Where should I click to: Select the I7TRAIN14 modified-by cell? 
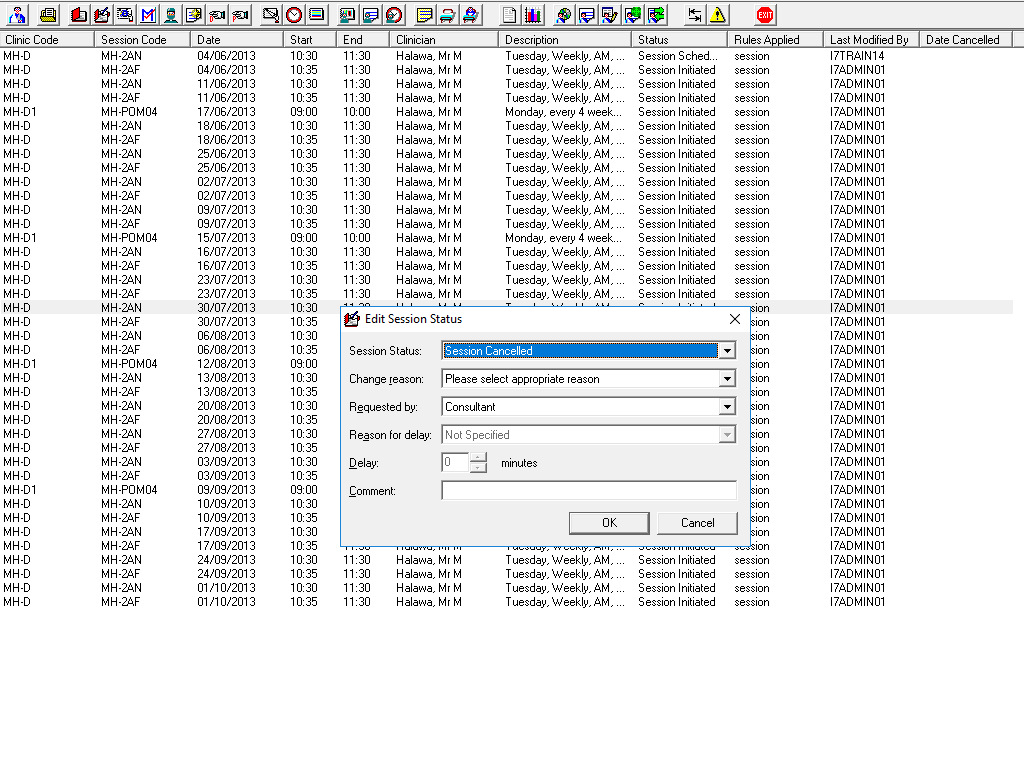pyautogui.click(x=857, y=56)
